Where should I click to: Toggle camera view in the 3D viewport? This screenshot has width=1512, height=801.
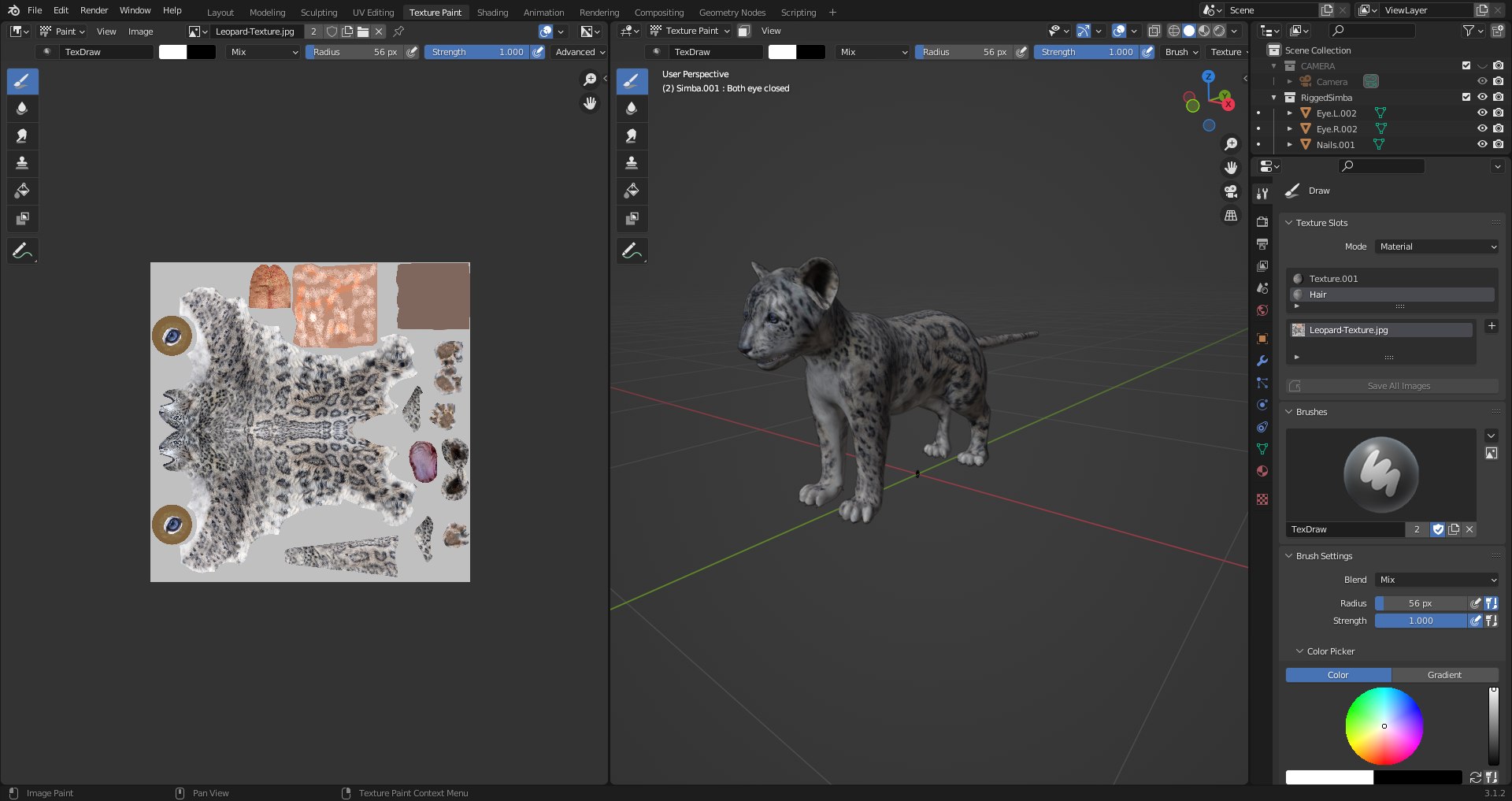tap(1231, 191)
